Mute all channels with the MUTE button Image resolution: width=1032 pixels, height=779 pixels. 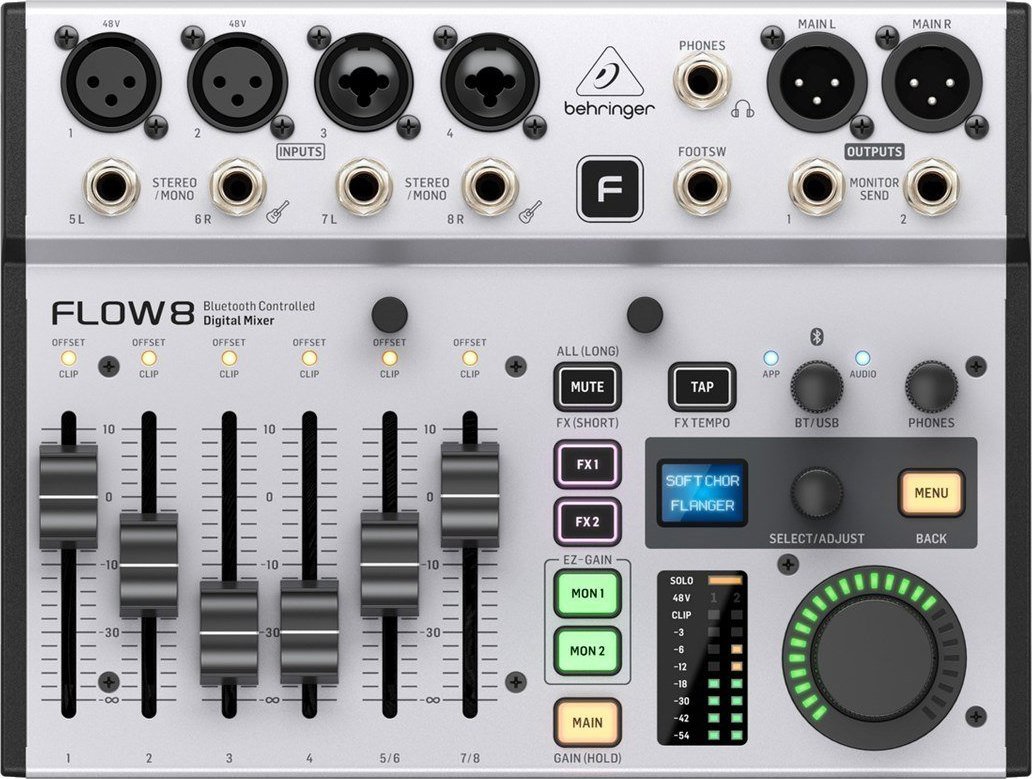[587, 387]
